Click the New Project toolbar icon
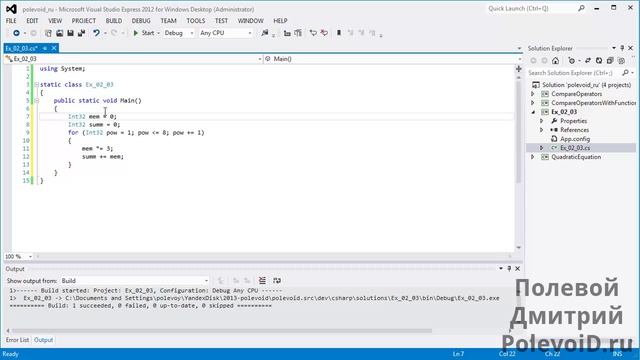 [x=48, y=33]
